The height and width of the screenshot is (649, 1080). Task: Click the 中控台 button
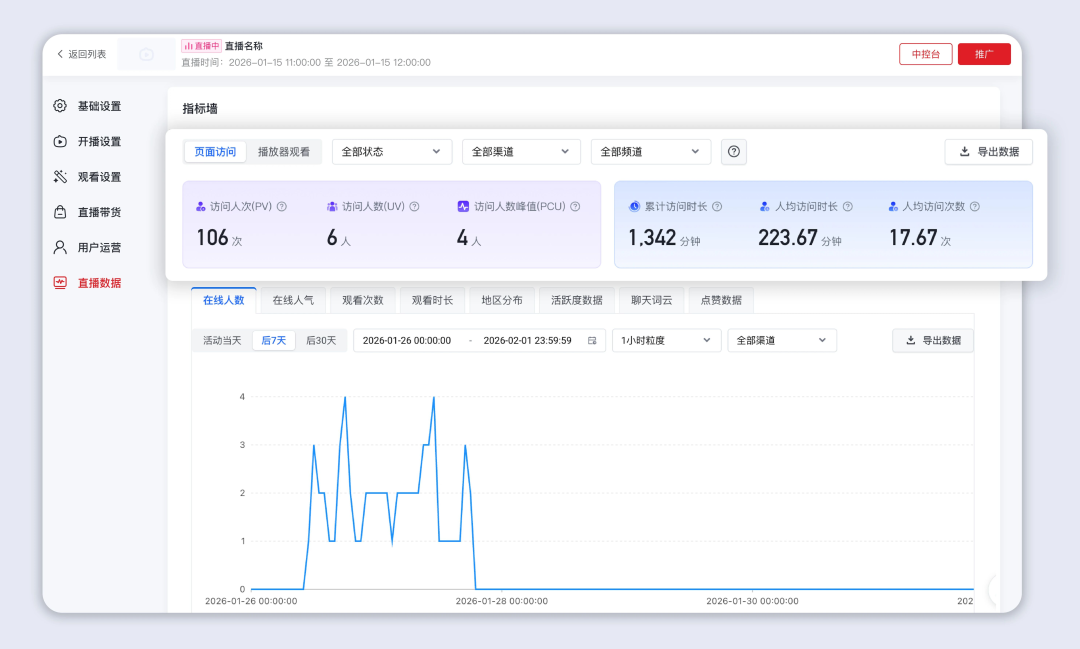(925, 55)
